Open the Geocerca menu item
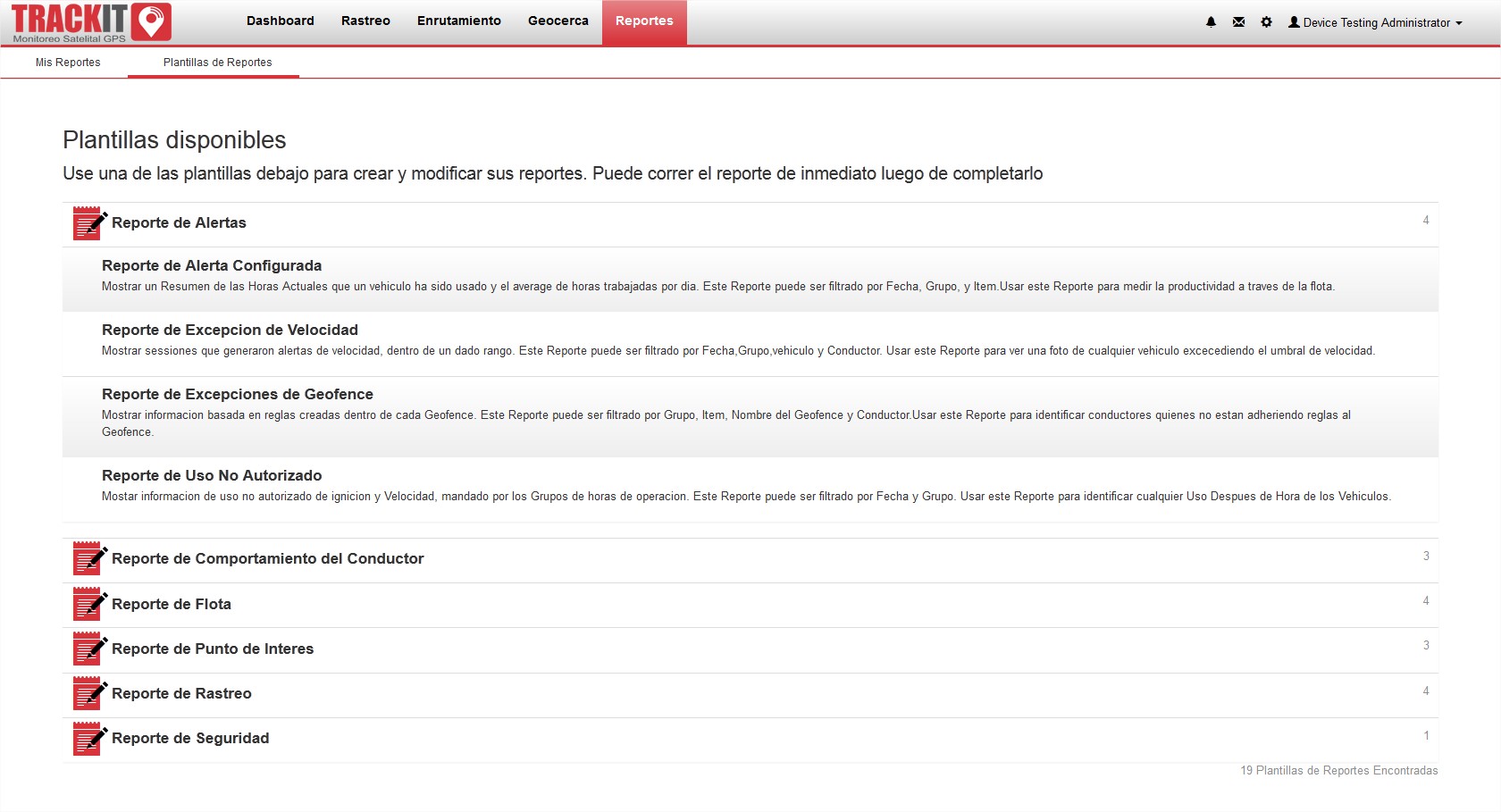The width and height of the screenshot is (1501, 812). (x=558, y=21)
